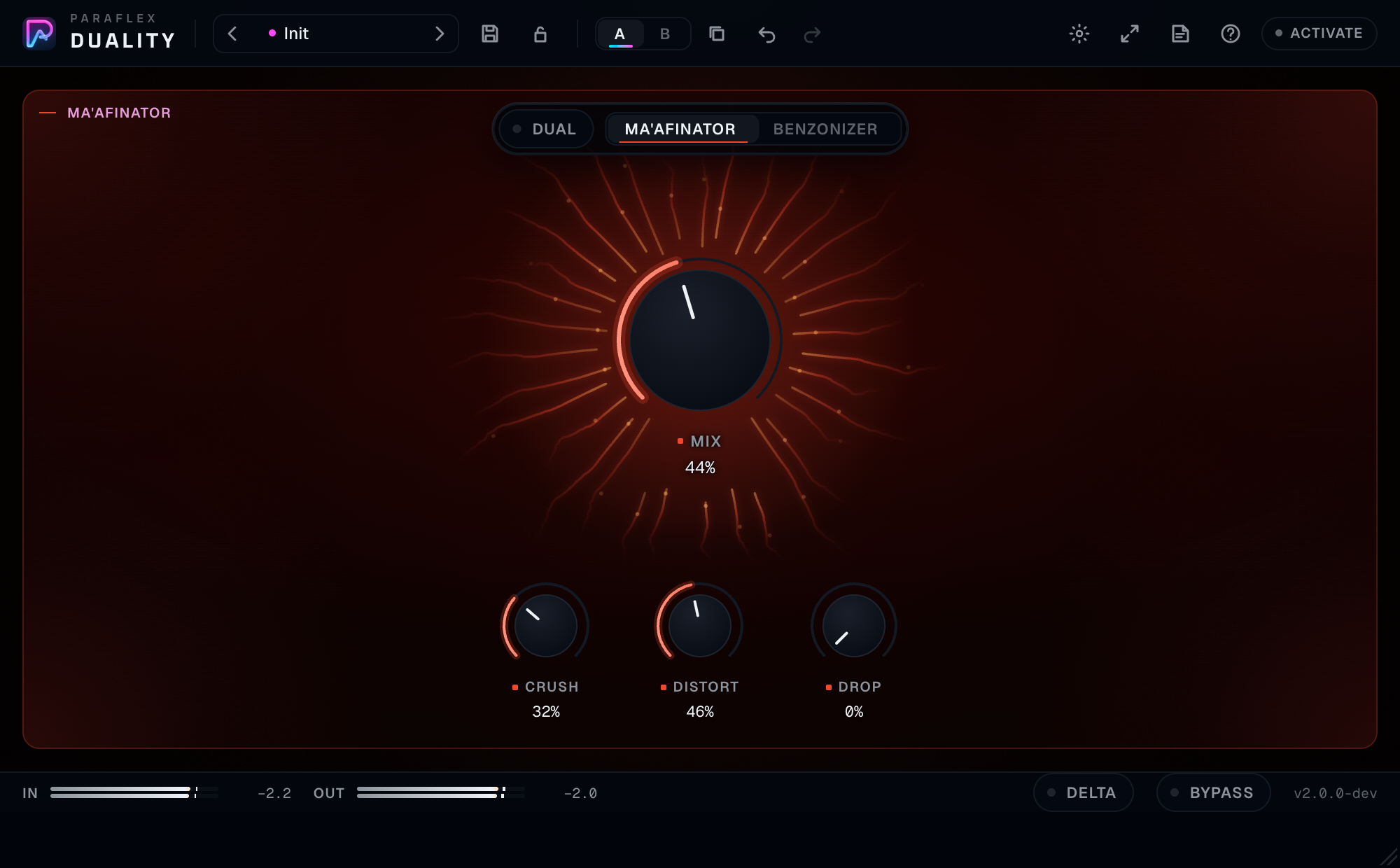The width and height of the screenshot is (1400, 868).
Task: Go to the previous preset arrow
Action: [x=232, y=34]
